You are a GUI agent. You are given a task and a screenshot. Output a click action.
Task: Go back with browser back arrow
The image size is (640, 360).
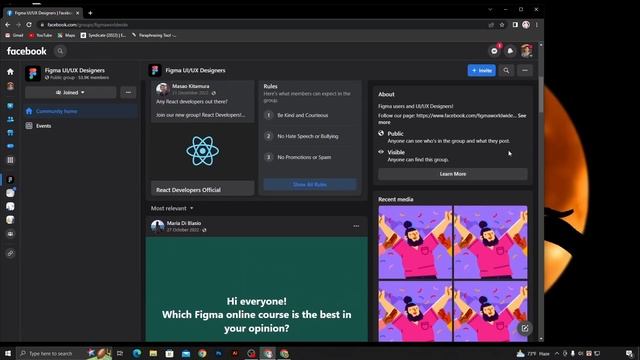[x=7, y=25]
